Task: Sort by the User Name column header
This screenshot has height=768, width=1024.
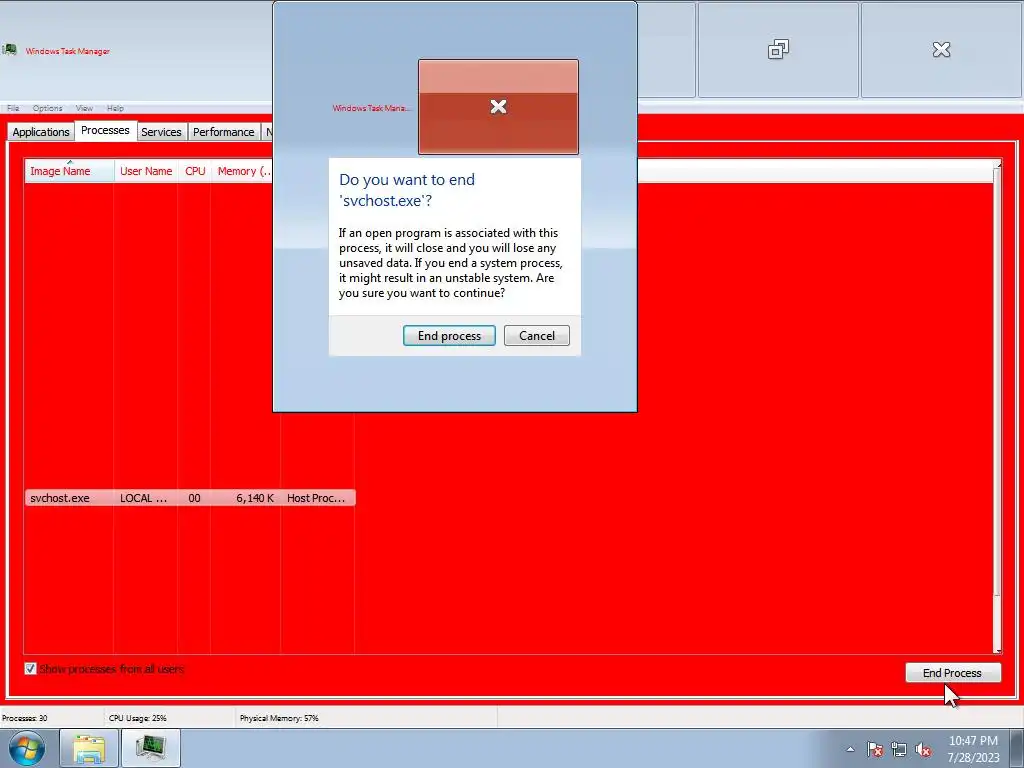Action: [x=146, y=171]
